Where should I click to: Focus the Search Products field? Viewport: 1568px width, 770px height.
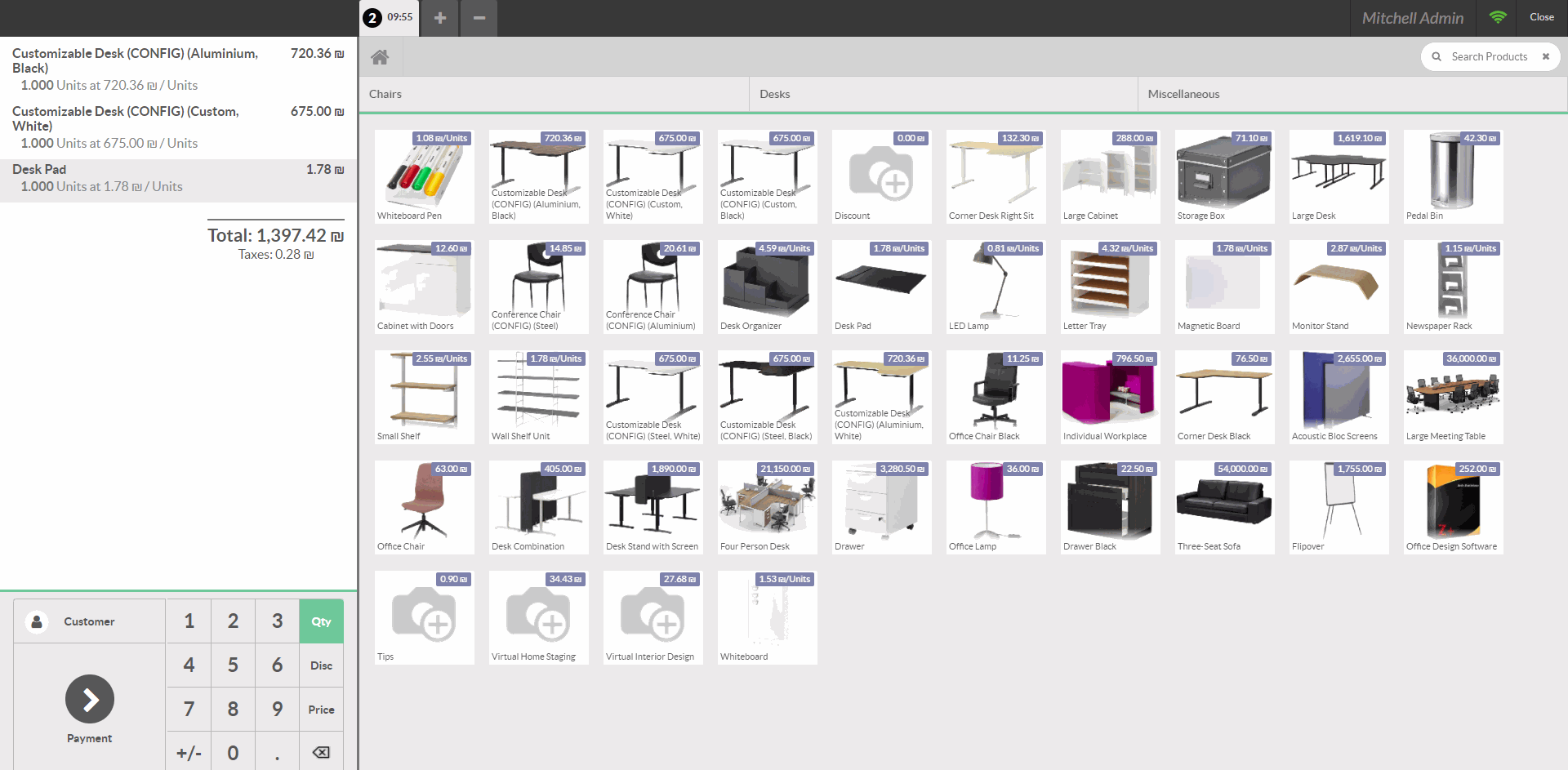pos(1490,56)
